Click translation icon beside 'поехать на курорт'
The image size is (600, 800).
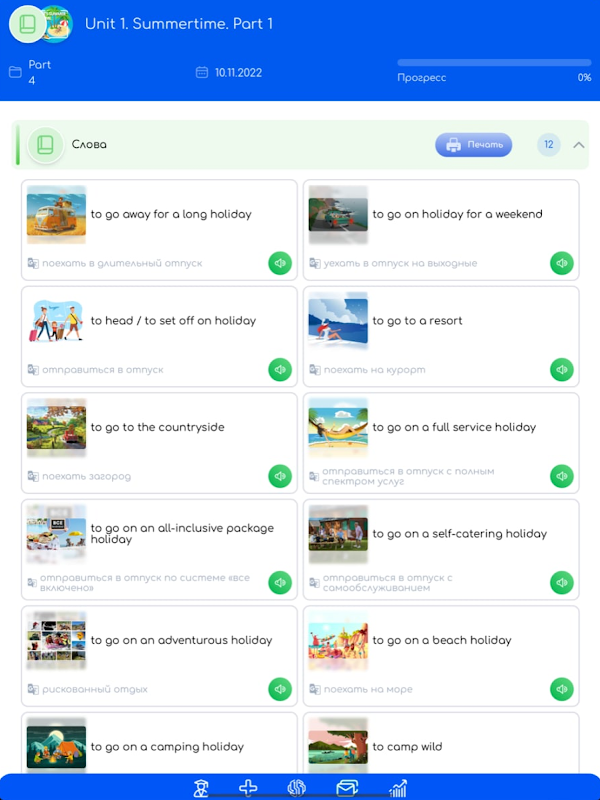point(315,370)
